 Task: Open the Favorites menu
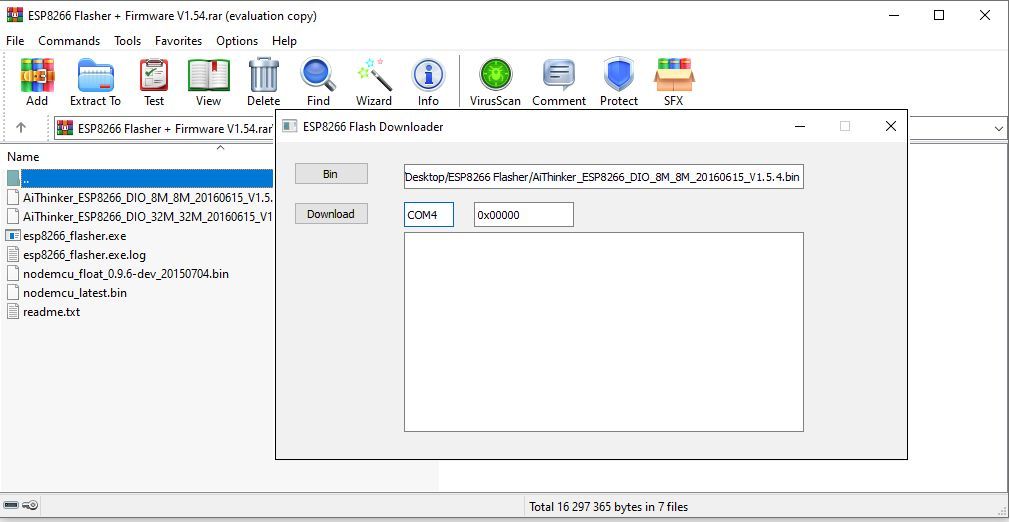coord(178,41)
